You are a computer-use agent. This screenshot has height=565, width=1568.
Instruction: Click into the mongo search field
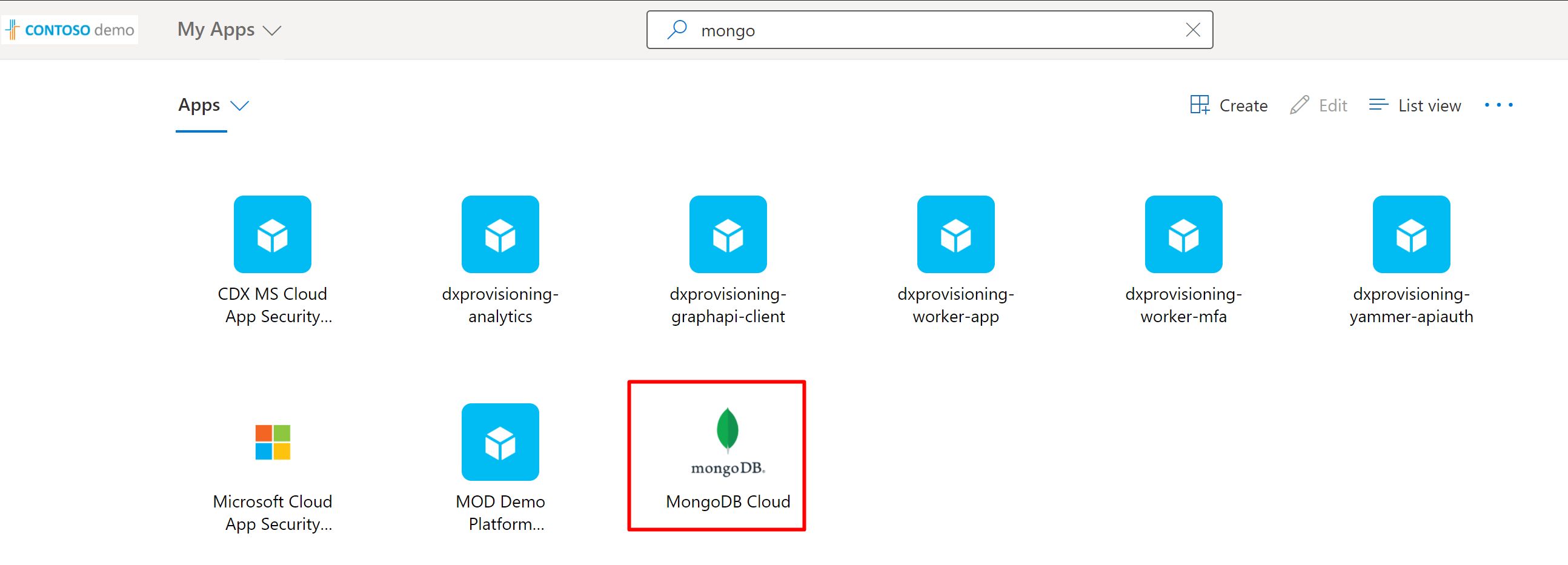tap(913, 30)
